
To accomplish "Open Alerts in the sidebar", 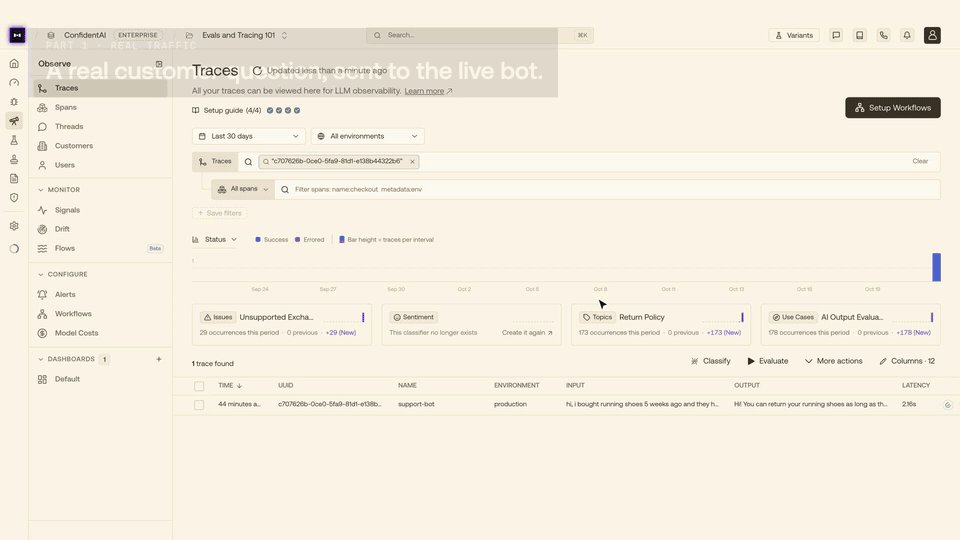I will [x=100, y=294].
